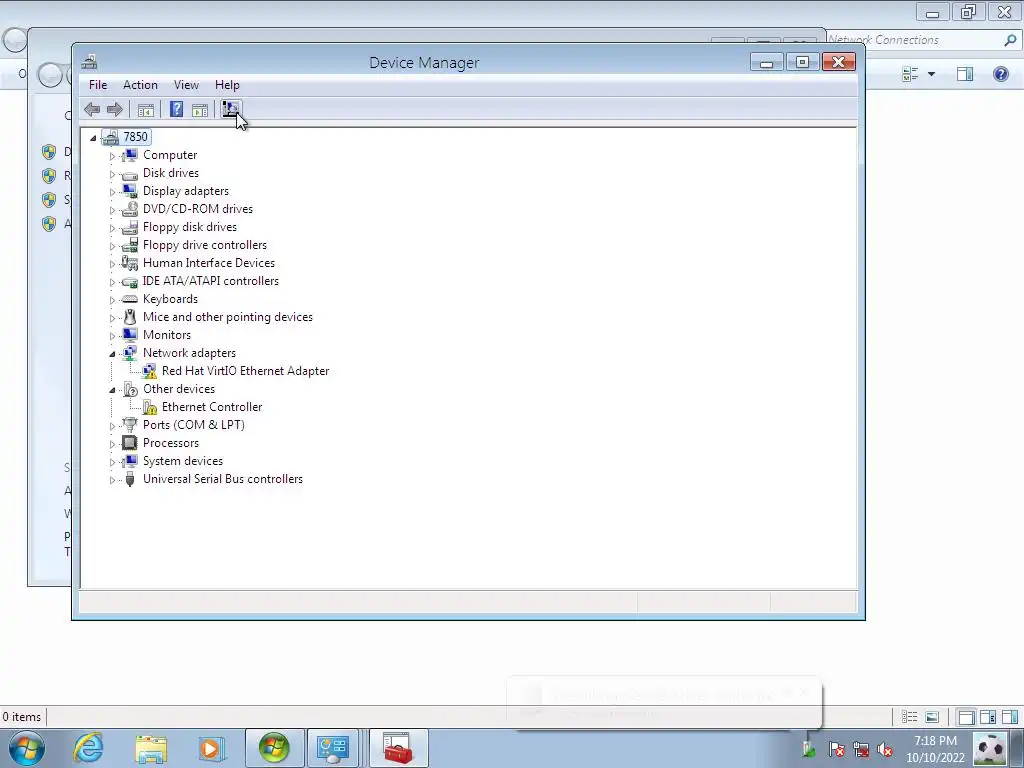The width and height of the screenshot is (1024, 768).
Task: Click the Back arrow in Device Manager toolbar
Action: pyautogui.click(x=92, y=110)
